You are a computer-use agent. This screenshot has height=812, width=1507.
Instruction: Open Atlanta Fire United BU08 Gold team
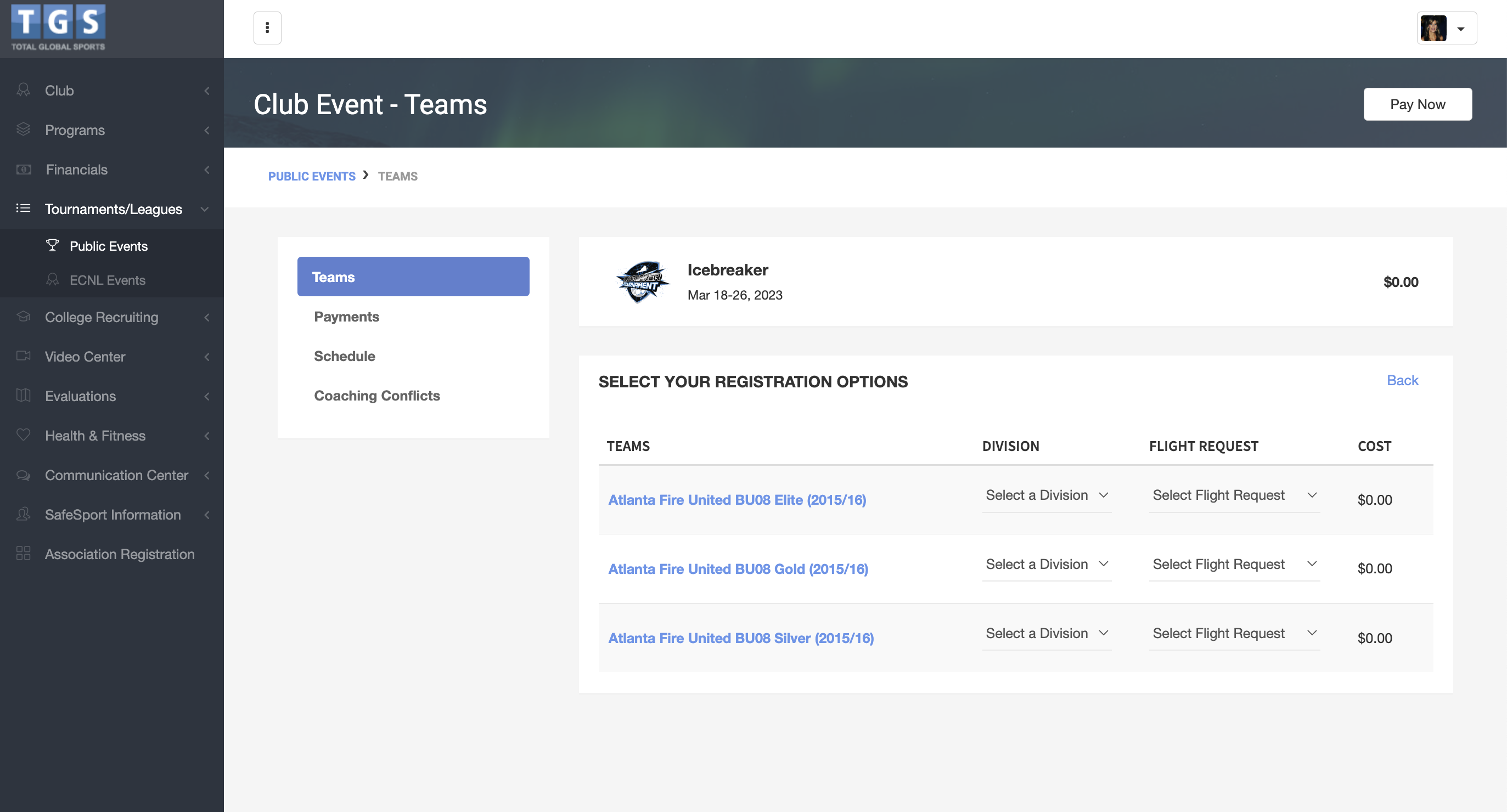[738, 568]
